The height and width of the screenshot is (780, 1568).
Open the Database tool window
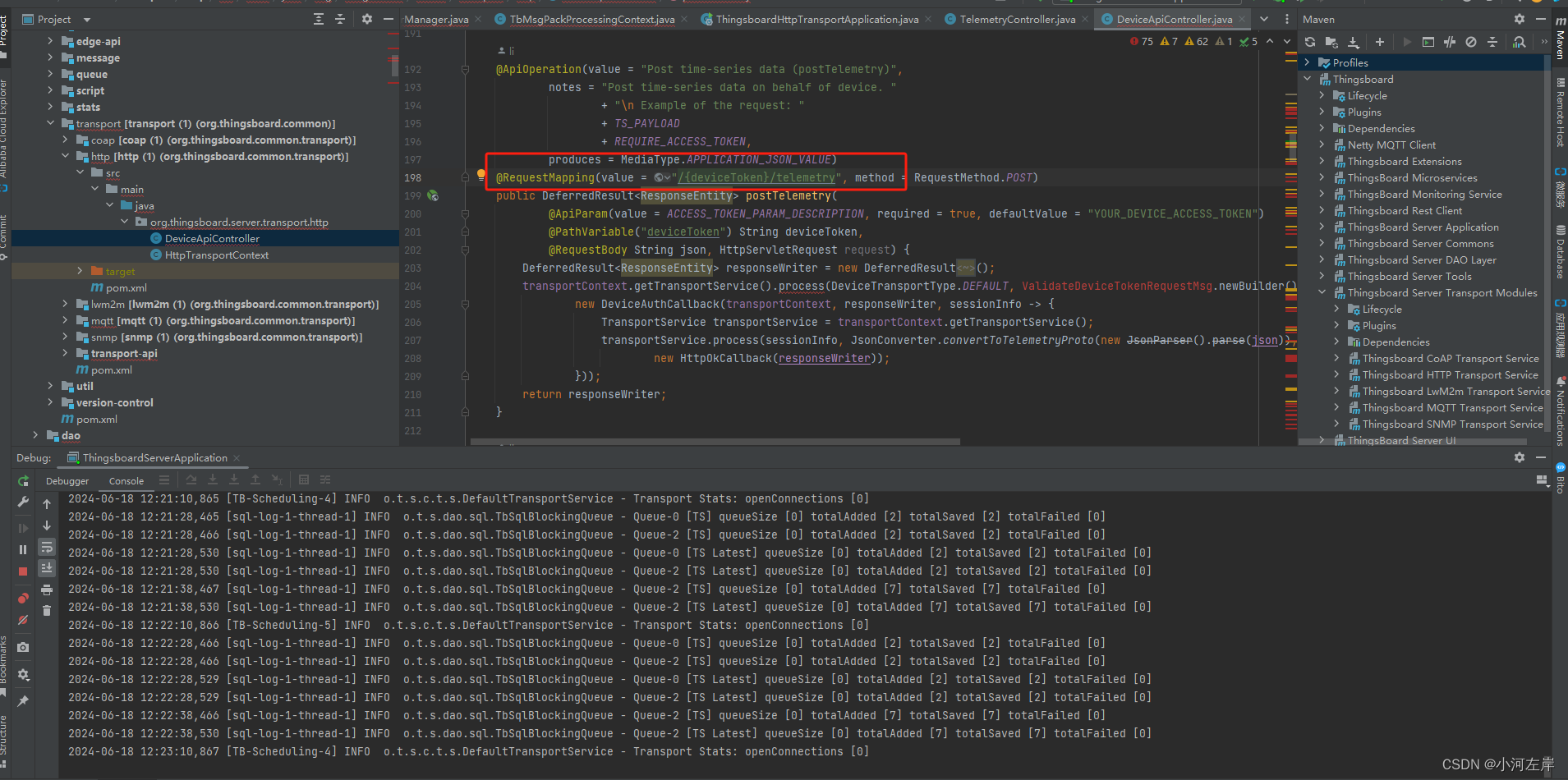point(1560,253)
